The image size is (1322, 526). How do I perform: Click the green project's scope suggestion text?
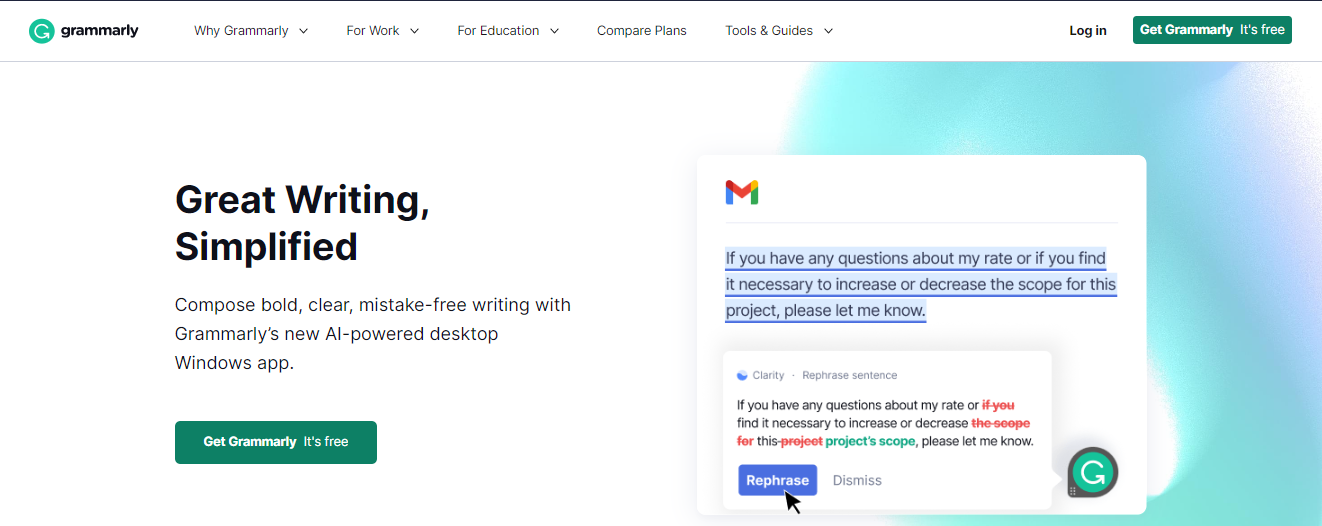coord(870,441)
